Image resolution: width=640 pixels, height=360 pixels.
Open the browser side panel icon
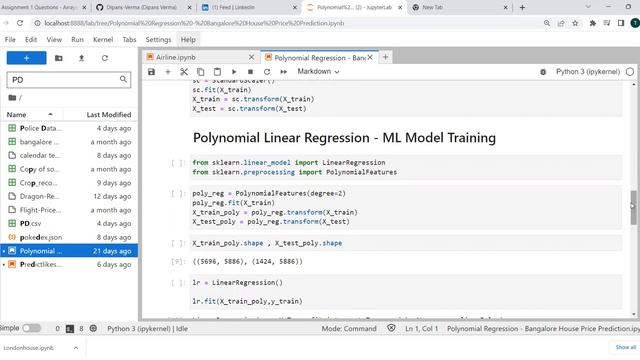pos(621,23)
